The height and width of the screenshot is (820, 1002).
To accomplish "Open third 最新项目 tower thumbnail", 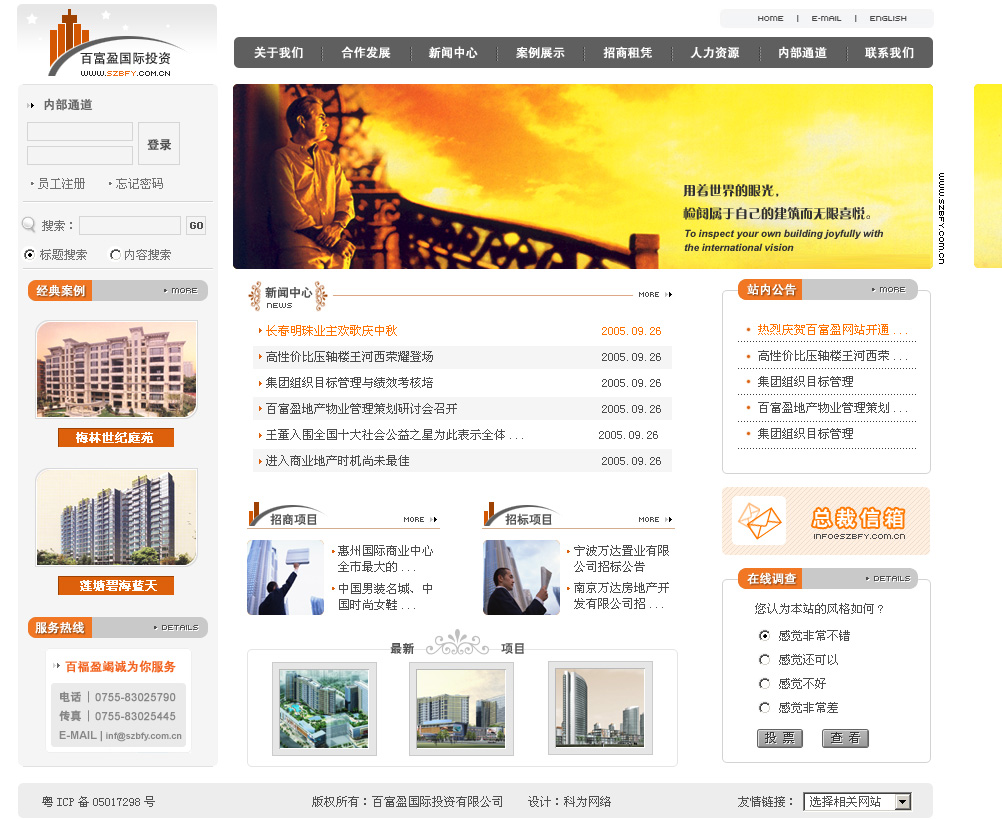I will pyautogui.click(x=600, y=708).
